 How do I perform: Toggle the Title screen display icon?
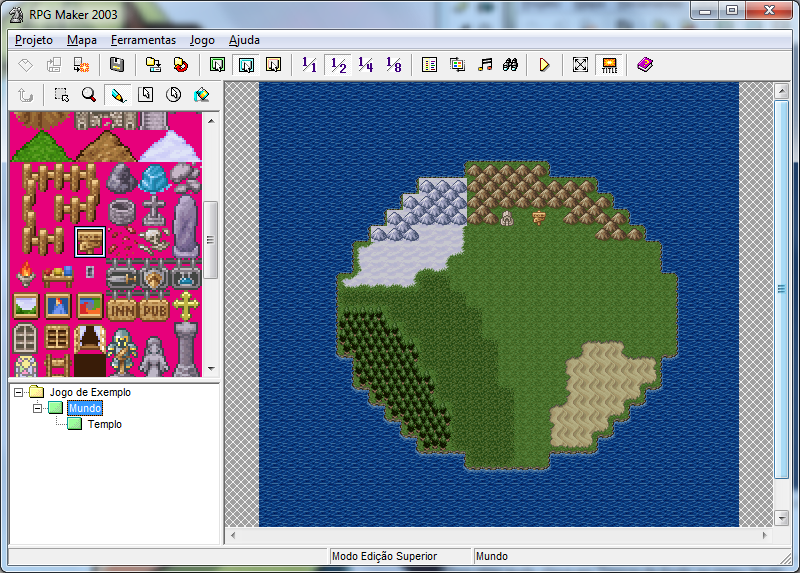609,65
